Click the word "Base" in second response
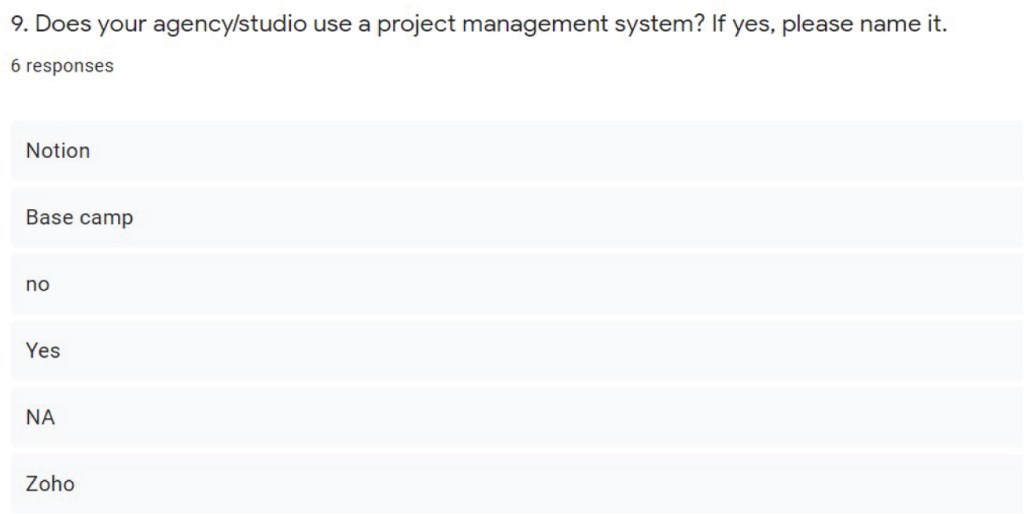The image size is (1024, 514). [50, 218]
